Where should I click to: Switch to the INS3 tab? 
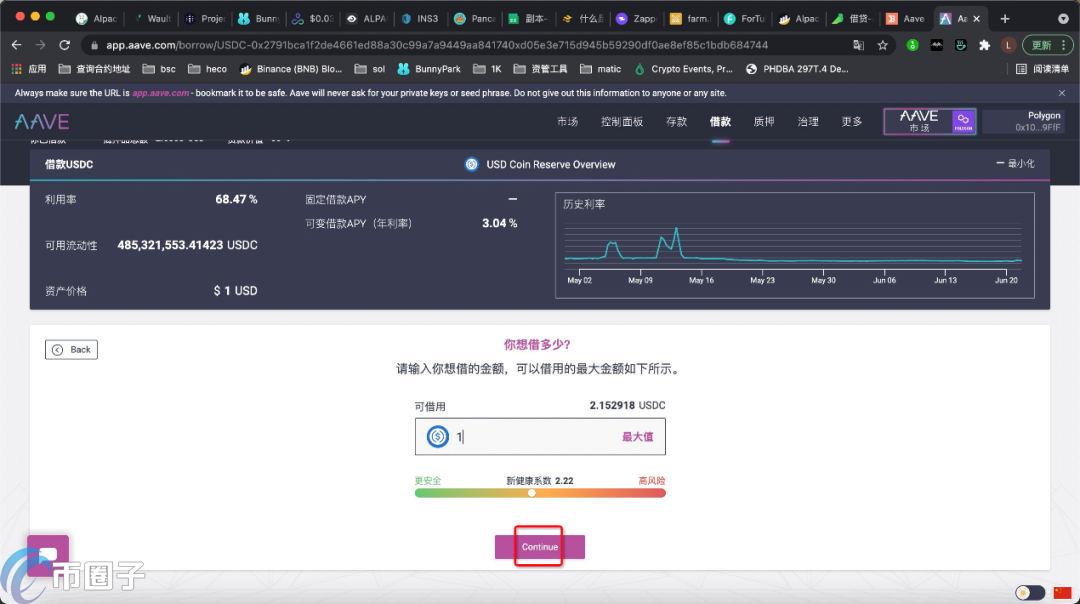point(420,19)
